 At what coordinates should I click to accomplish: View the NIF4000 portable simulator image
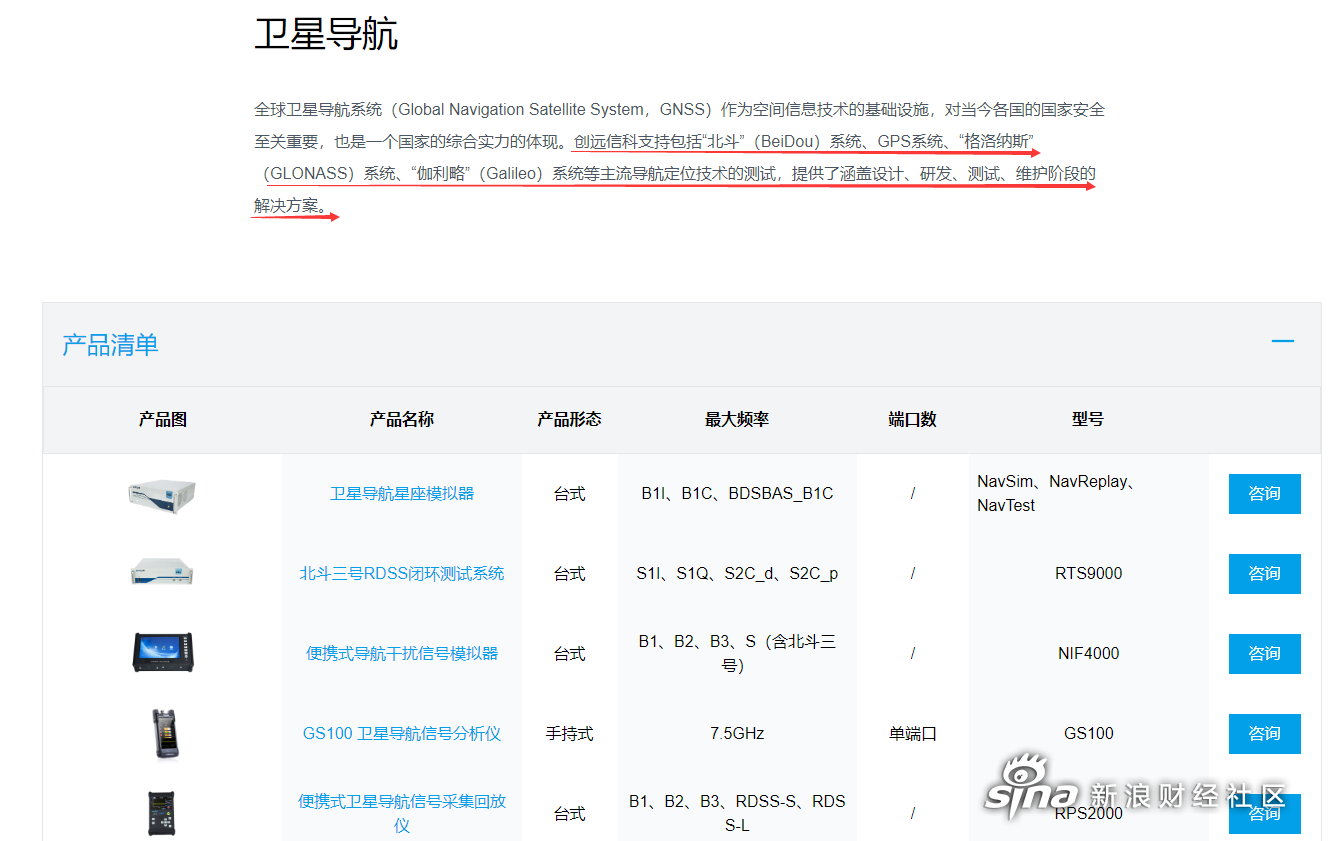click(162, 652)
